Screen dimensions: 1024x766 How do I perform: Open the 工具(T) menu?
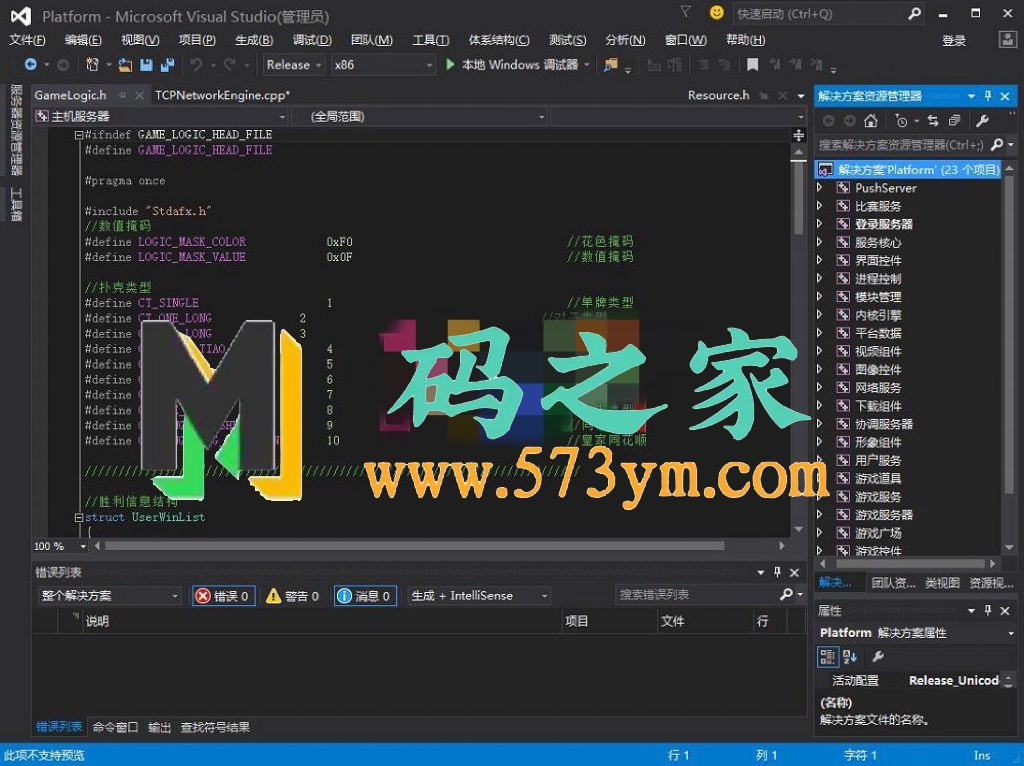click(x=430, y=40)
